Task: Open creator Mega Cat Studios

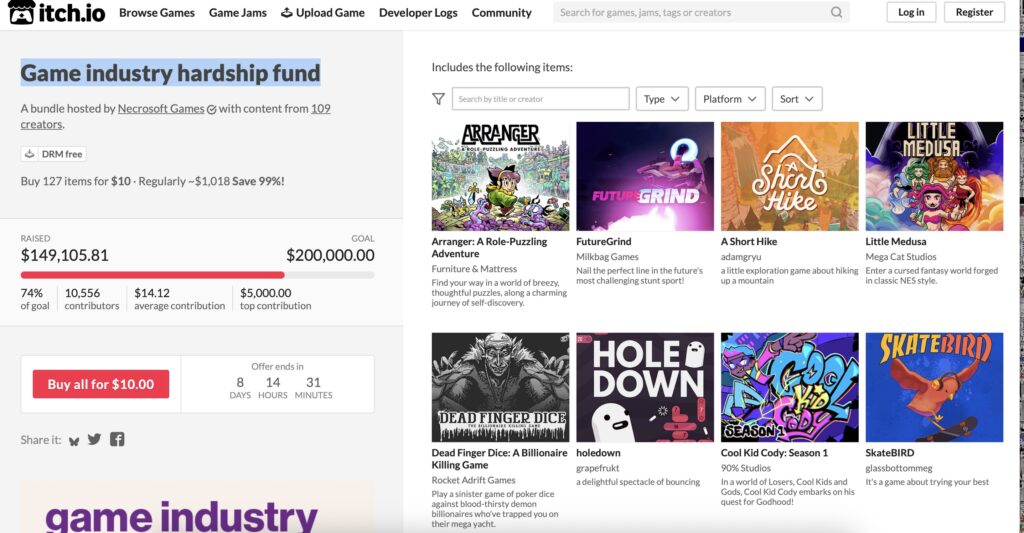Action: [901, 257]
